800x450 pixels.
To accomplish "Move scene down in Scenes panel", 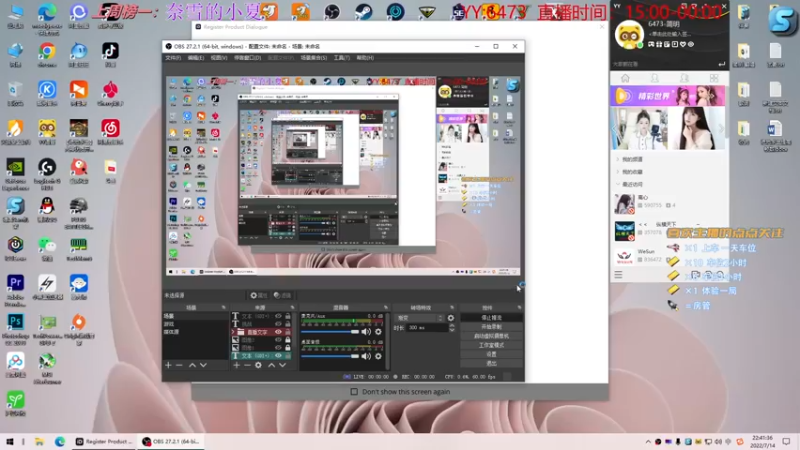I will [203, 365].
